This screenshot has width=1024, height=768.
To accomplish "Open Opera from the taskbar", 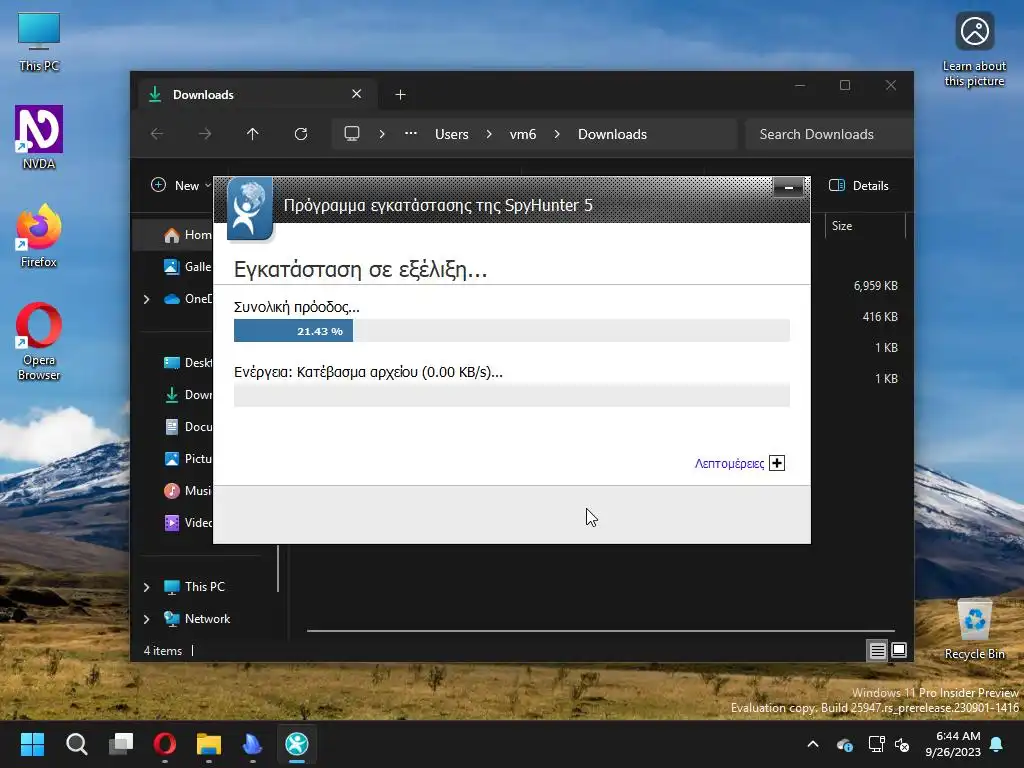I will pos(165,744).
